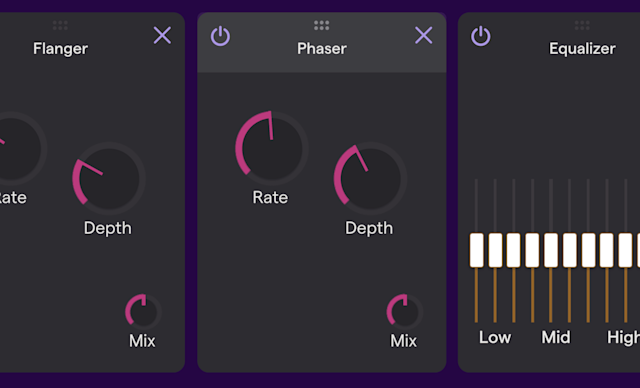Click the fourth Equalizer band slider handle
Image resolution: width=640 pixels, height=388 pixels.
[532, 250]
